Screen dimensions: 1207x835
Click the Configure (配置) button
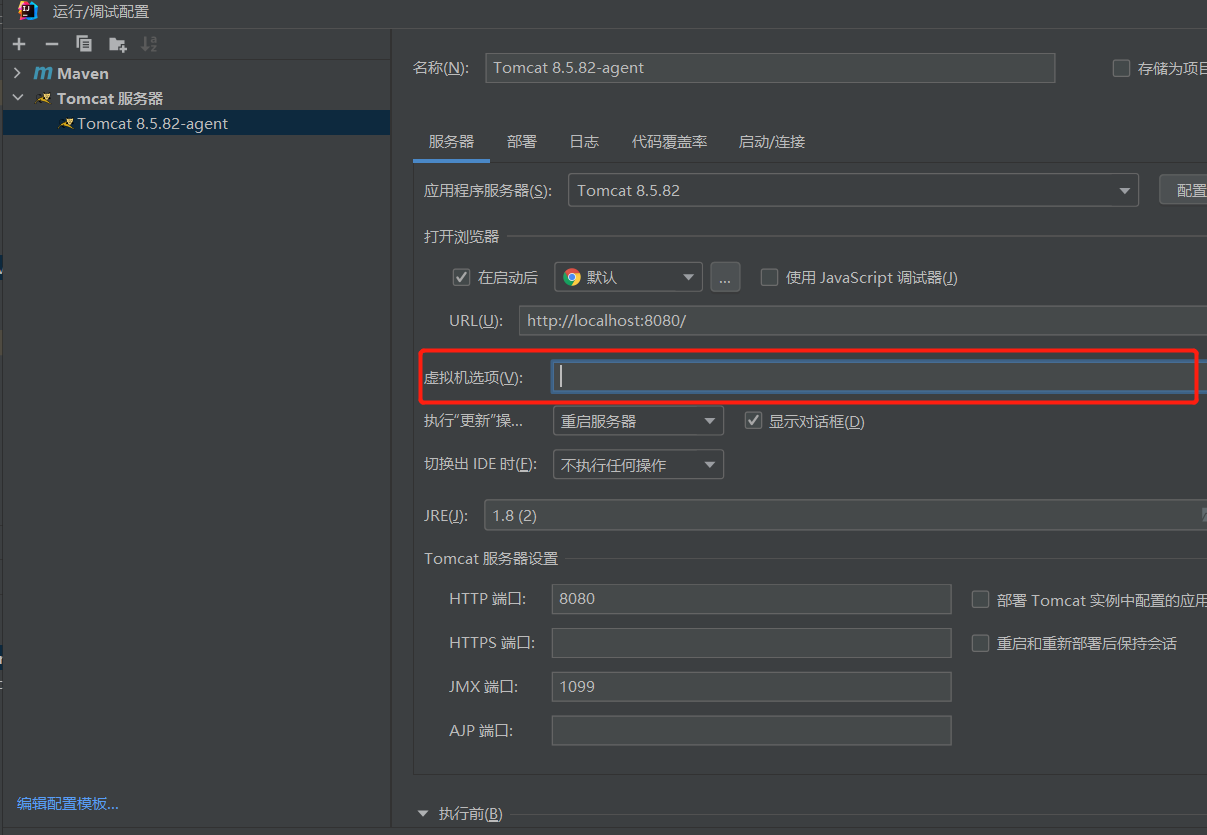(x=1183, y=190)
